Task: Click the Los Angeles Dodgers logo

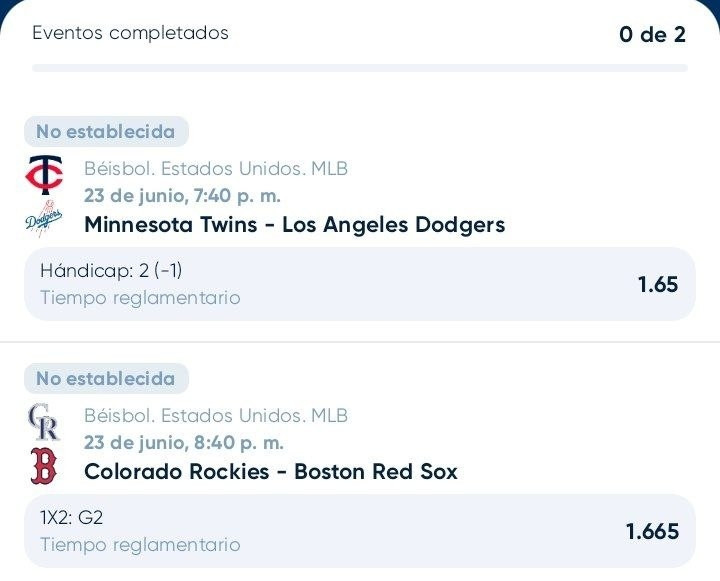Action: tap(44, 220)
